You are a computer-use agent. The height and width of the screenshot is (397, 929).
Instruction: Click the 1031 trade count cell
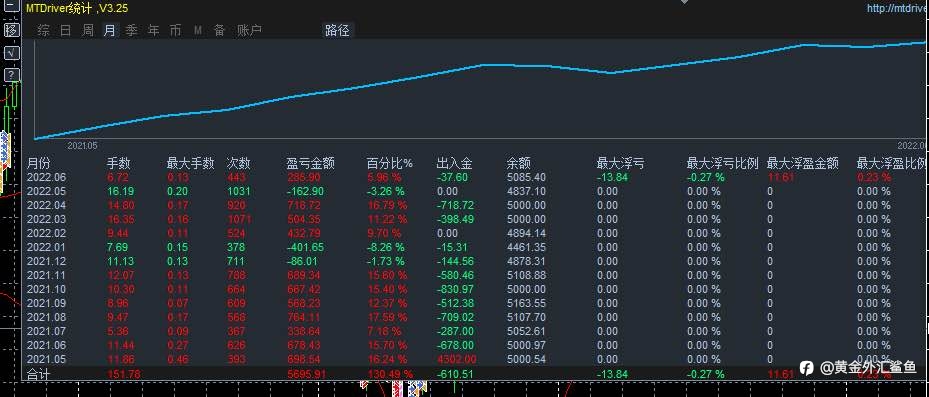239,191
